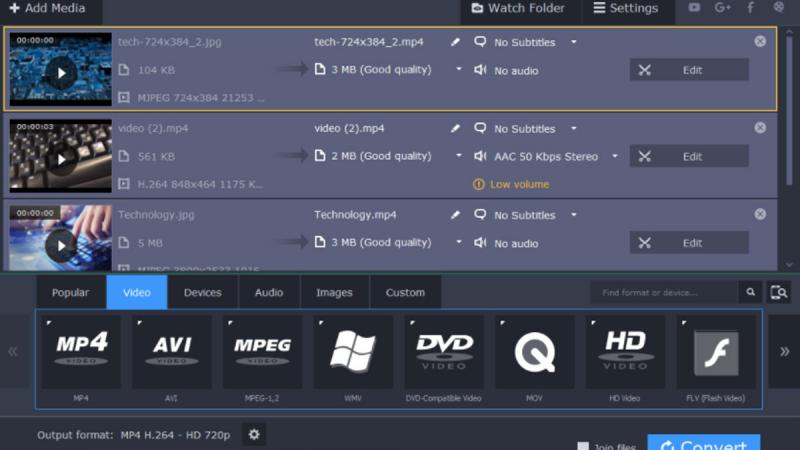Click the search magnifier button
The height and width of the screenshot is (450, 800).
tap(751, 292)
